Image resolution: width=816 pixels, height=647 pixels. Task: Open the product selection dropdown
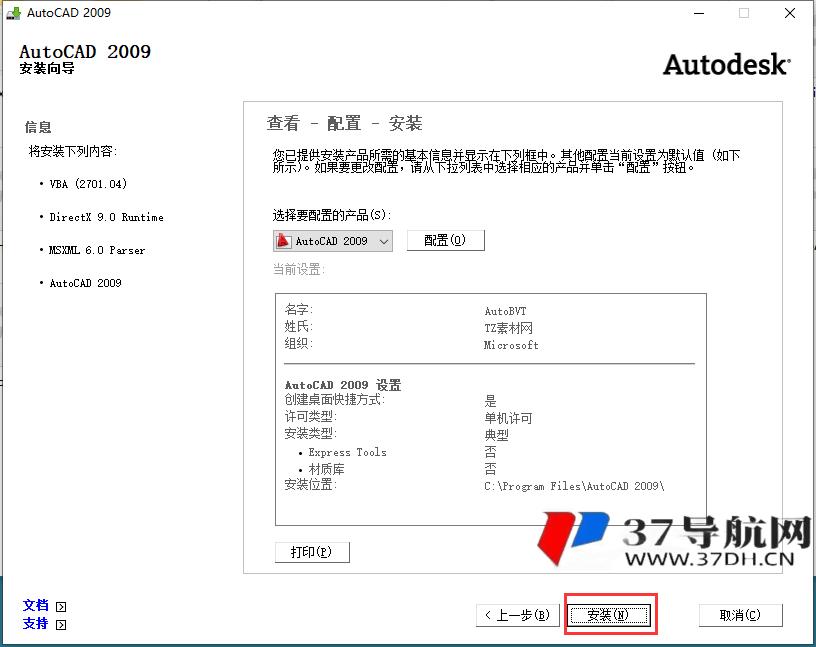[382, 240]
